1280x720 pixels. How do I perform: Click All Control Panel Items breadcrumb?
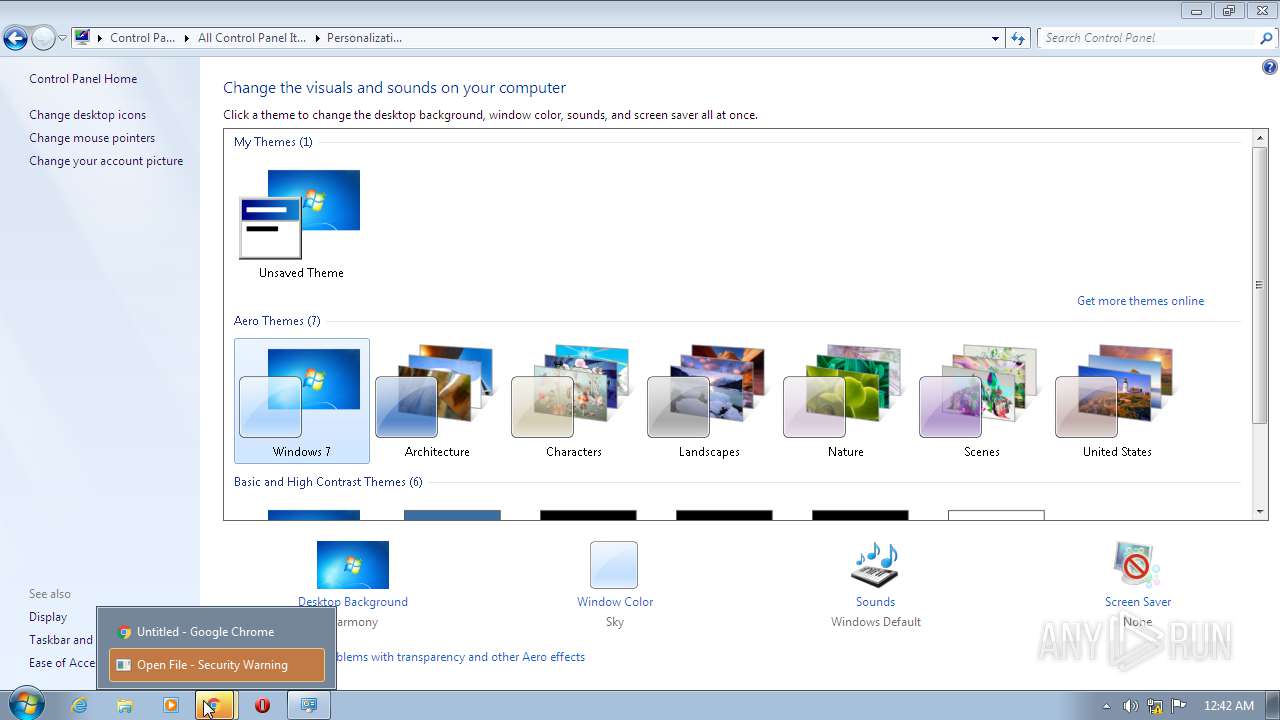pos(252,38)
